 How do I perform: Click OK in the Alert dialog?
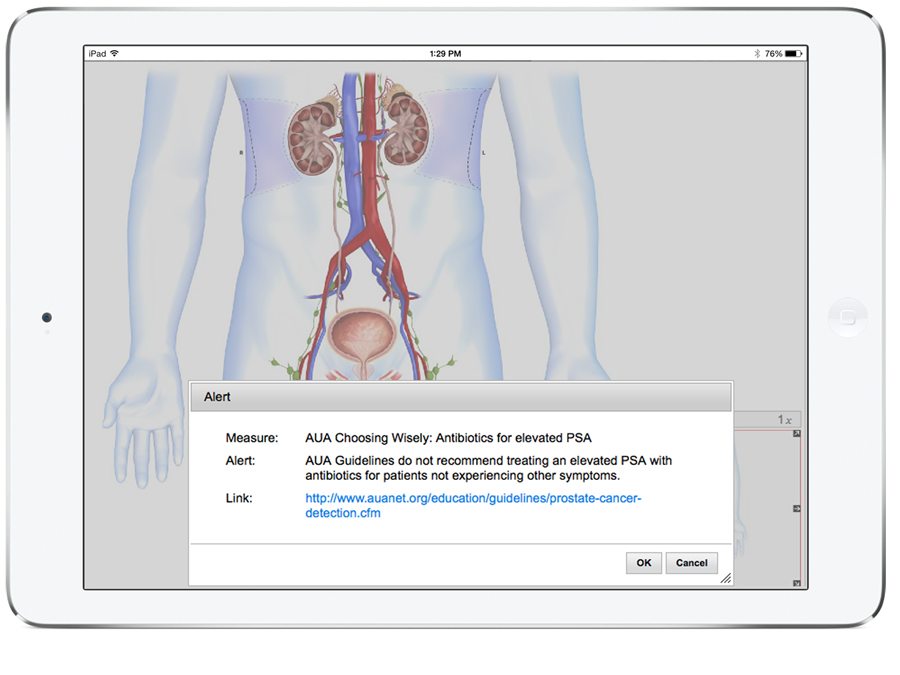[643, 562]
